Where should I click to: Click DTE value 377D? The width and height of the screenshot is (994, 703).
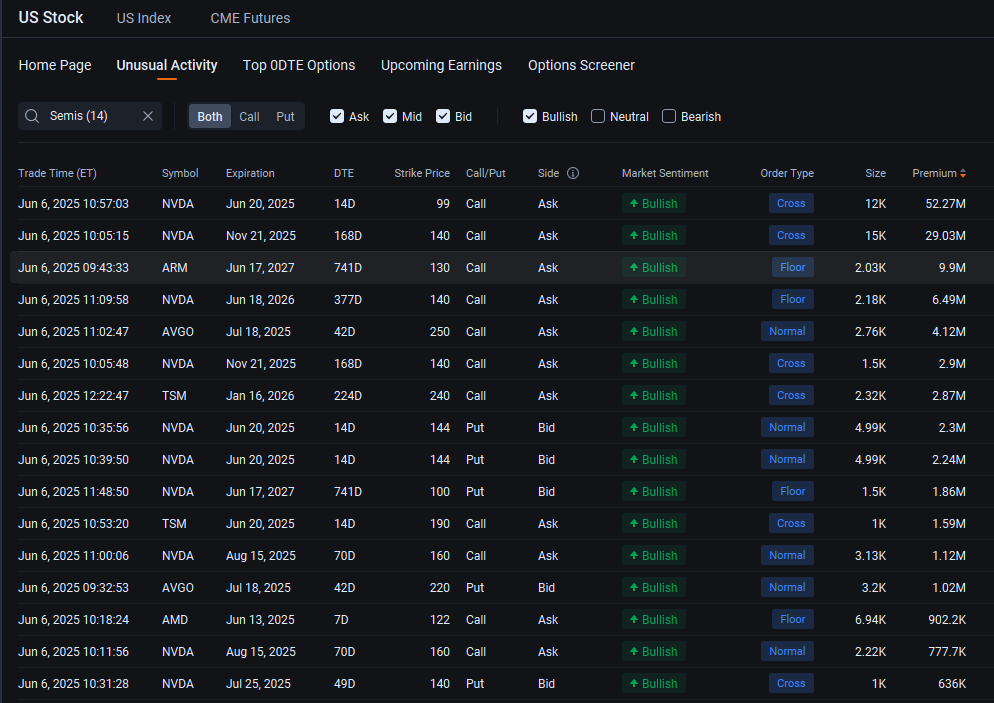[x=348, y=300]
